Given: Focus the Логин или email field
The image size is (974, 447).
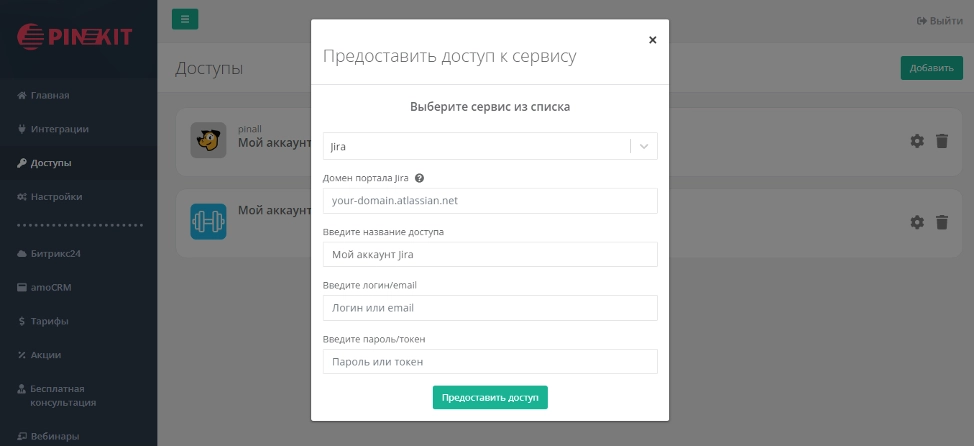Looking at the screenshot, I should 490,308.
